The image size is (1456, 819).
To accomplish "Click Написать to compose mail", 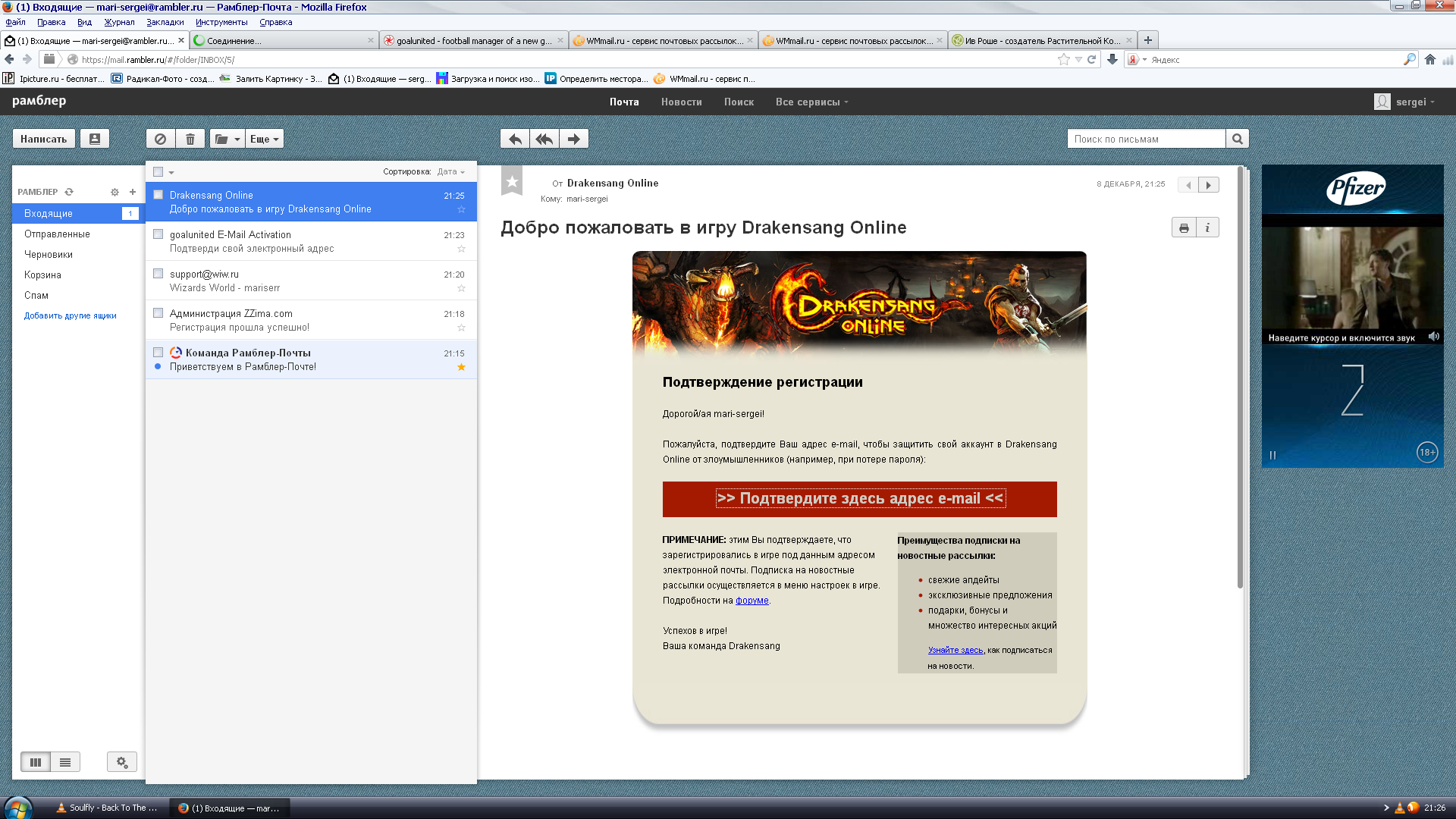I will 44,139.
